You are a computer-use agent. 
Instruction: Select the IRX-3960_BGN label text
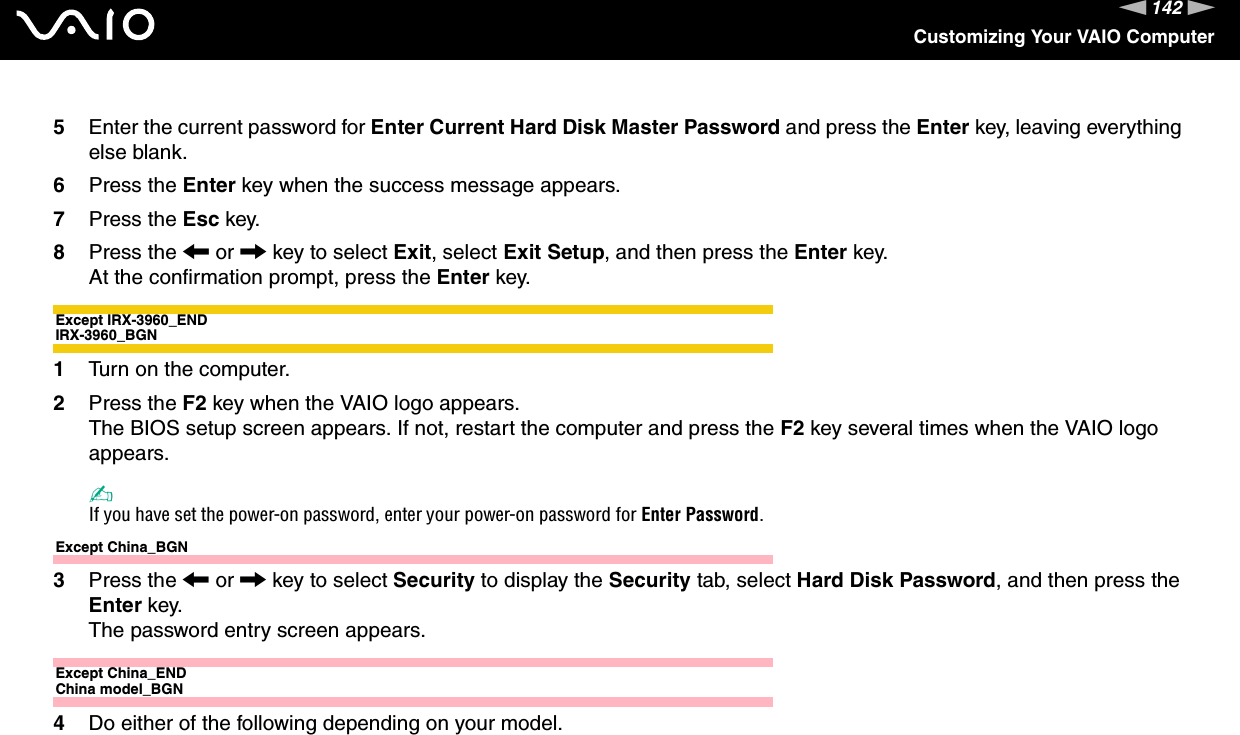click(106, 335)
